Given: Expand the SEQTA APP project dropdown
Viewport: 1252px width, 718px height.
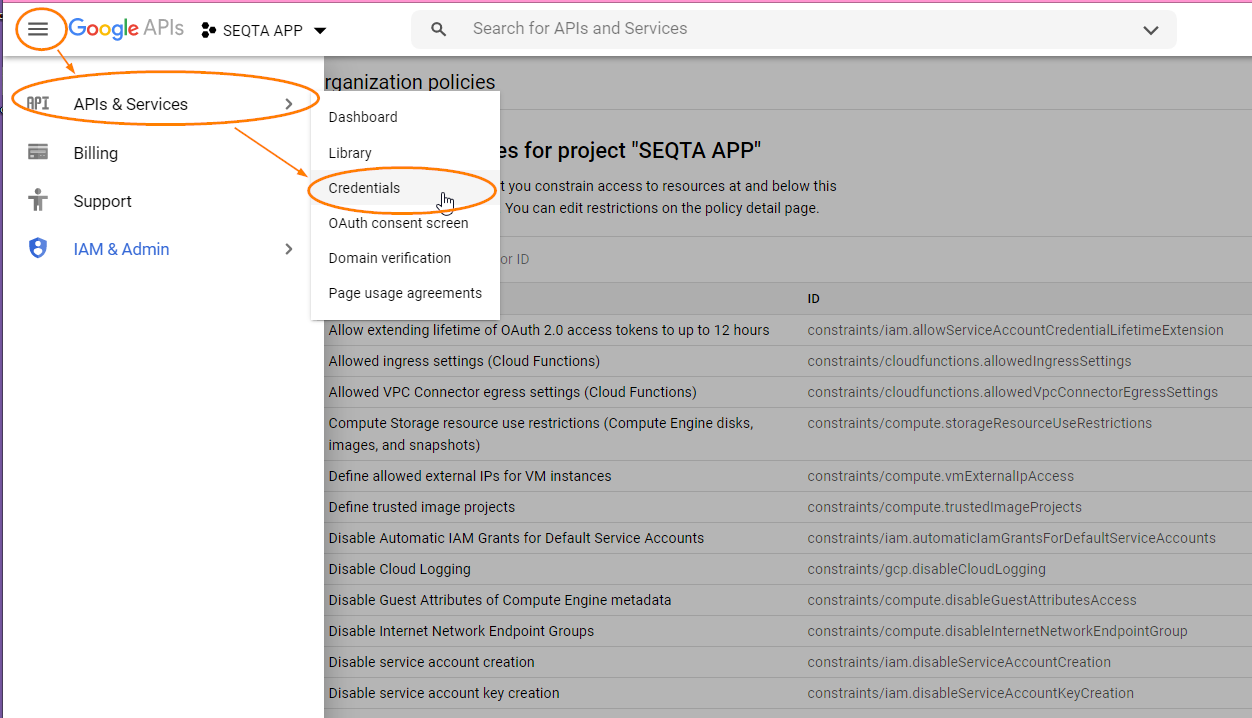Looking at the screenshot, I should (320, 31).
